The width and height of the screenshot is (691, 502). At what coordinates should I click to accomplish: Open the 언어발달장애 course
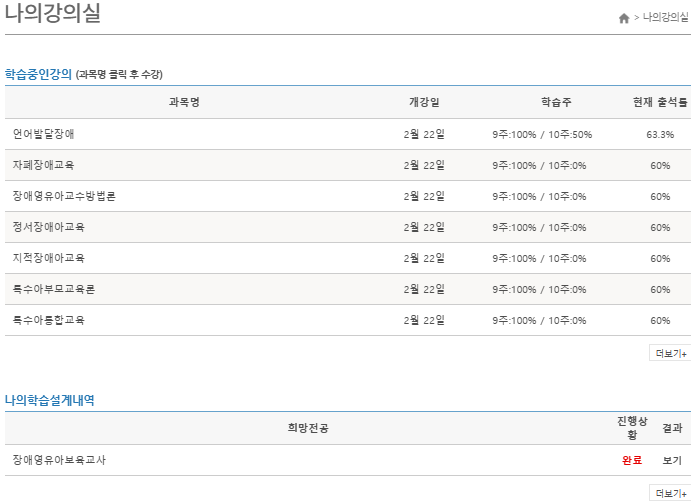43,134
